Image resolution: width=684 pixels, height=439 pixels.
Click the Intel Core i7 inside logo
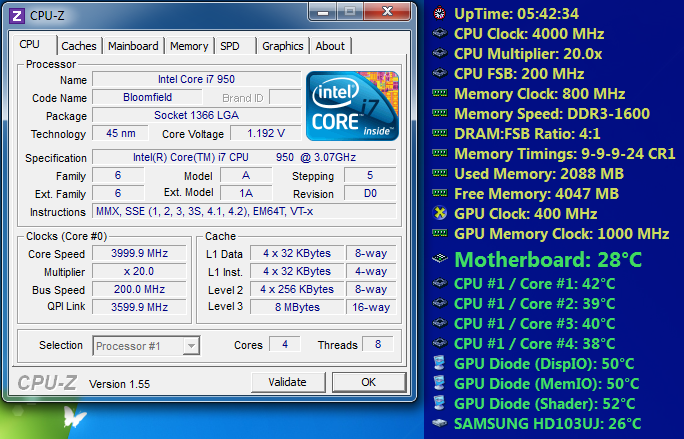pyautogui.click(x=352, y=106)
